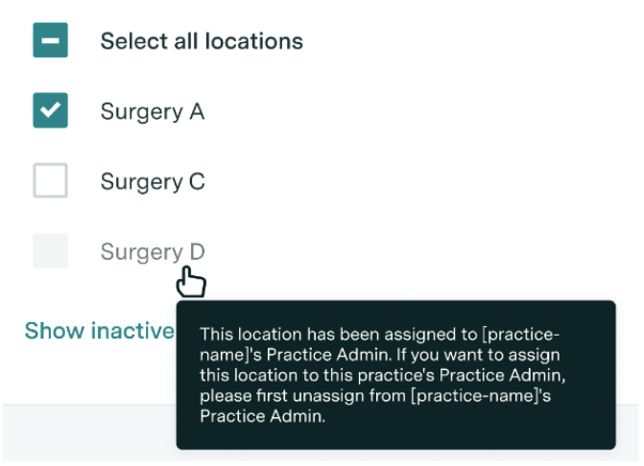The width and height of the screenshot is (644, 466).
Task: Click the white checkmark icon beside Surgery A
Action: pyautogui.click(x=50, y=111)
